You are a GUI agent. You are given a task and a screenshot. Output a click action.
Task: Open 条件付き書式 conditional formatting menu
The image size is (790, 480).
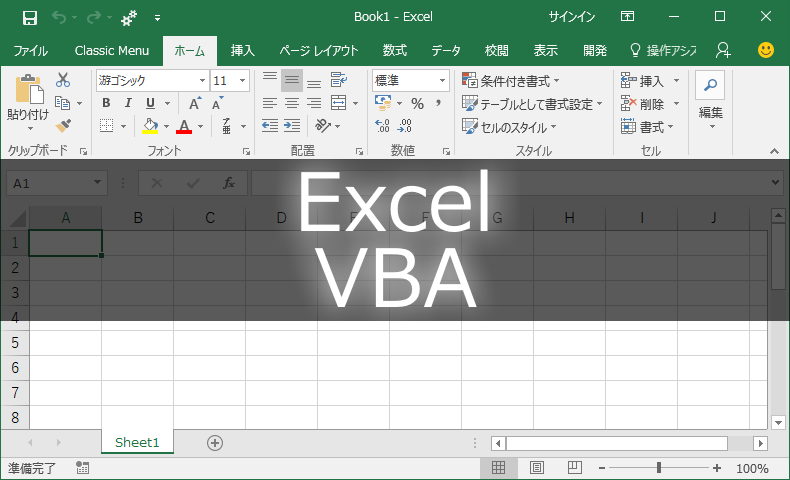click(510, 81)
